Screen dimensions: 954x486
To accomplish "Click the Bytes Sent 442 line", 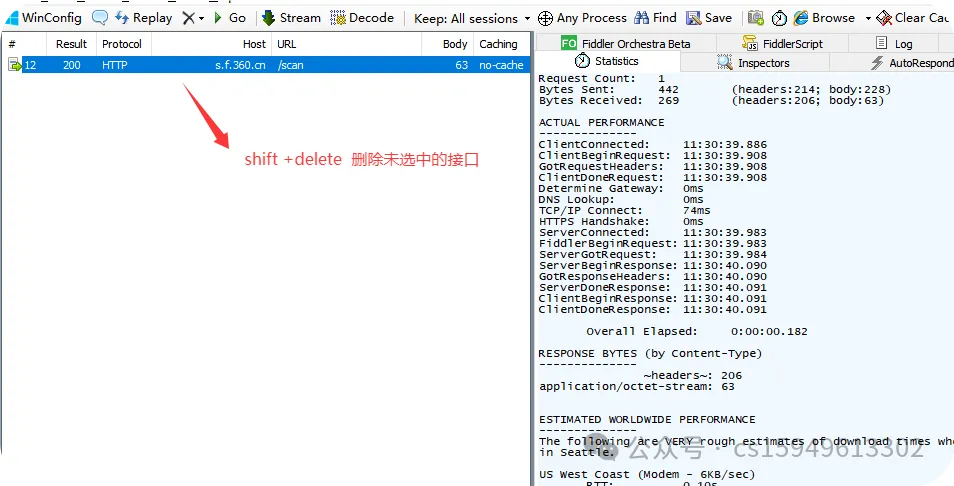I will pos(715,89).
